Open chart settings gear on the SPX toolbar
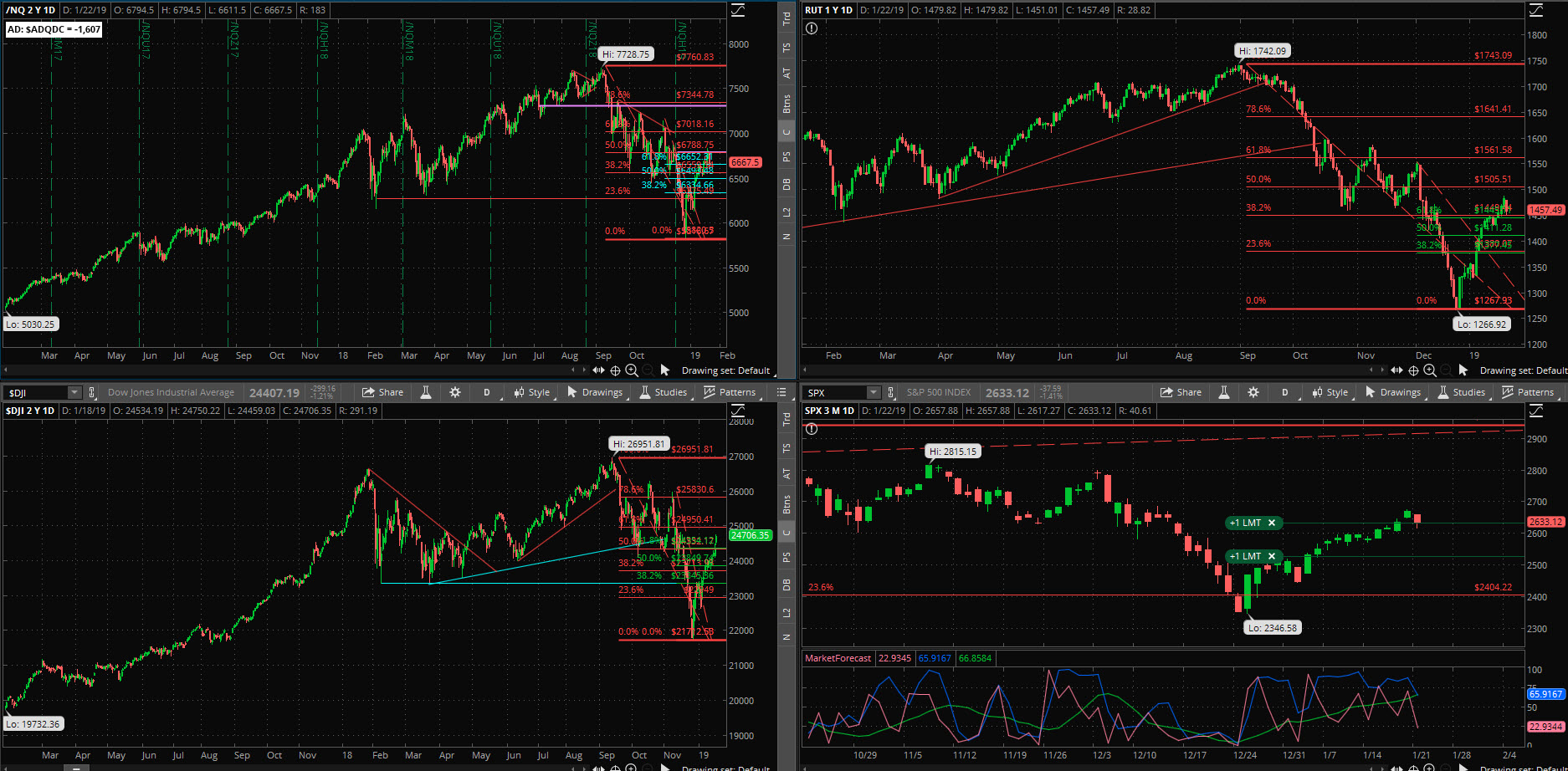The height and width of the screenshot is (771, 1568). [x=1253, y=392]
